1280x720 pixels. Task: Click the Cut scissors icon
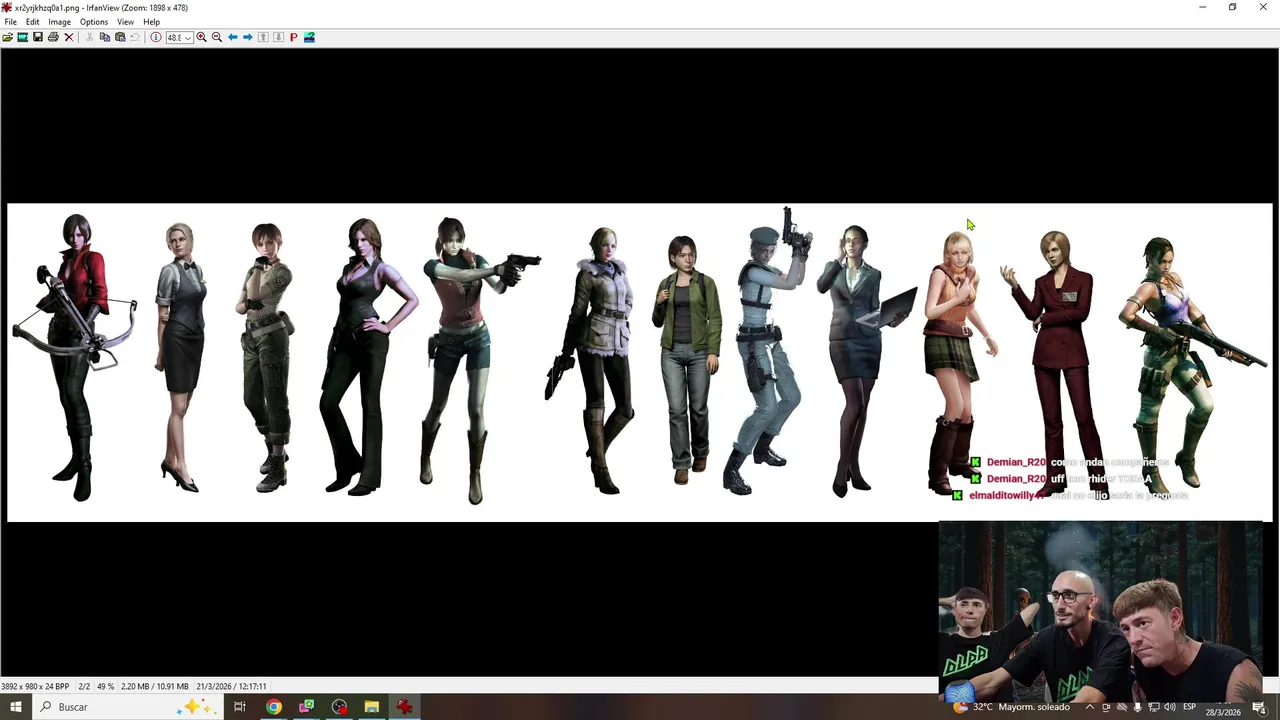coord(89,37)
